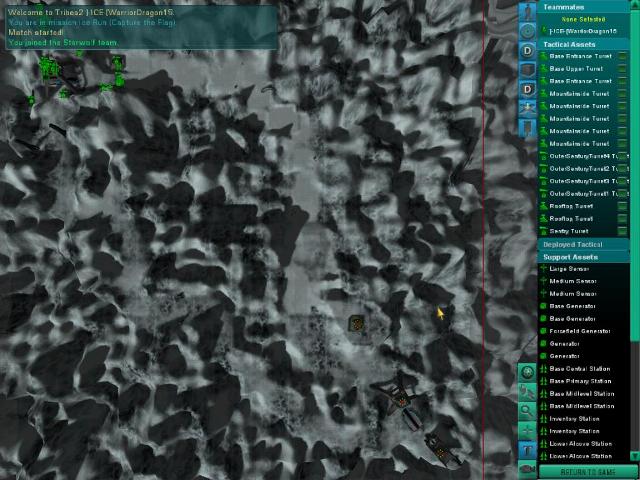The width and height of the screenshot is (640, 480).
Task: Select the Base Upper Turret row
Action: pyautogui.click(x=584, y=69)
